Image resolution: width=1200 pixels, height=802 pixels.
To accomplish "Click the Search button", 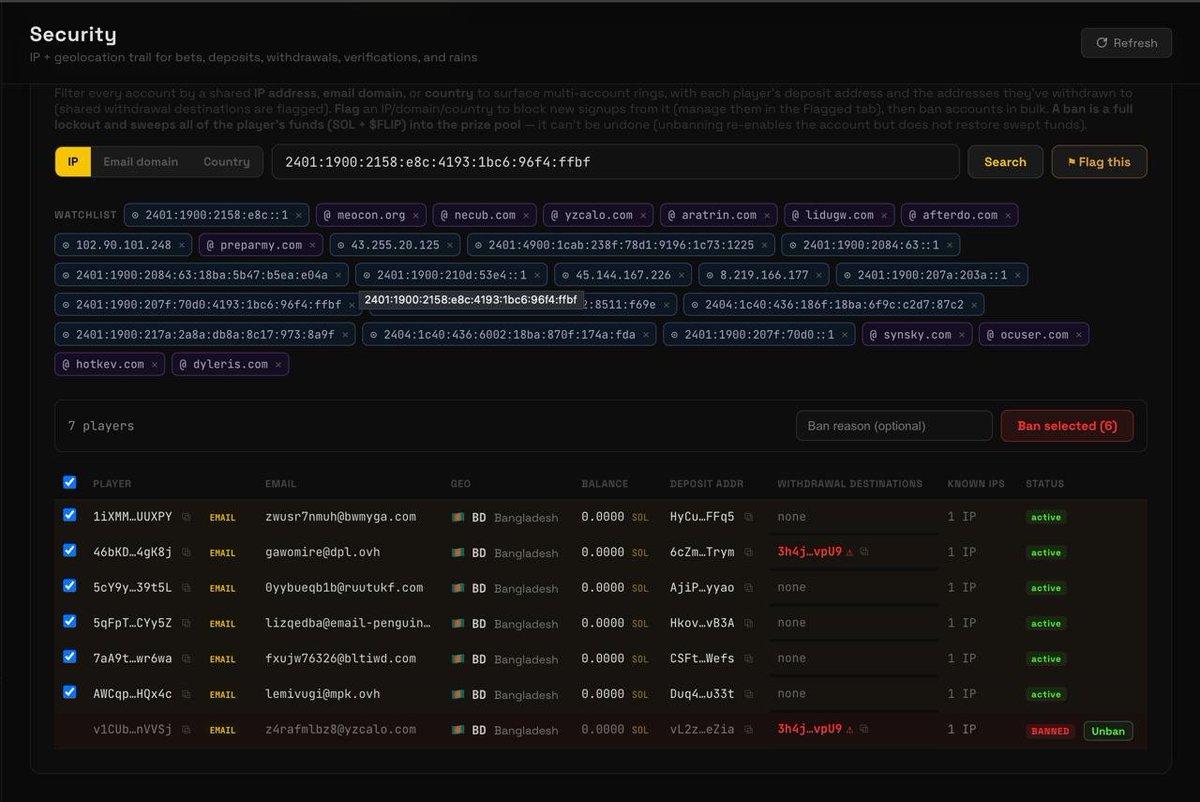I will 1005,161.
